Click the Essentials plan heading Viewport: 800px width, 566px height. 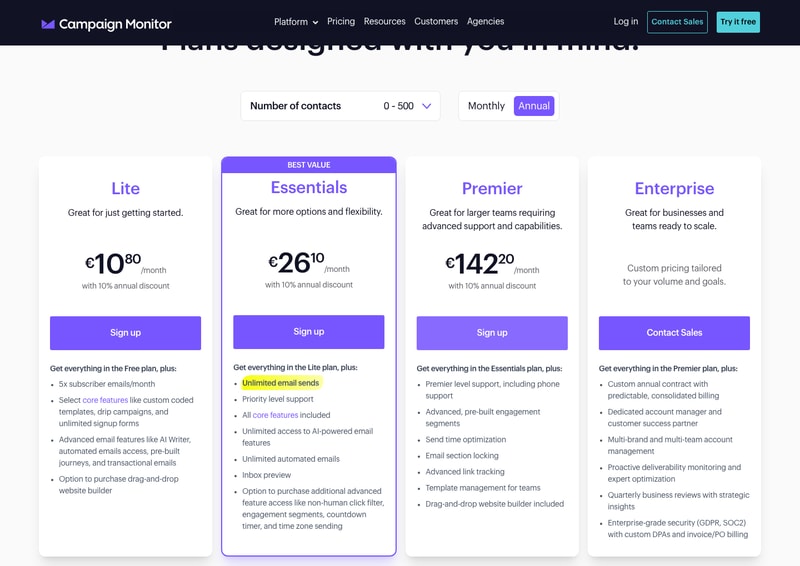coord(309,187)
